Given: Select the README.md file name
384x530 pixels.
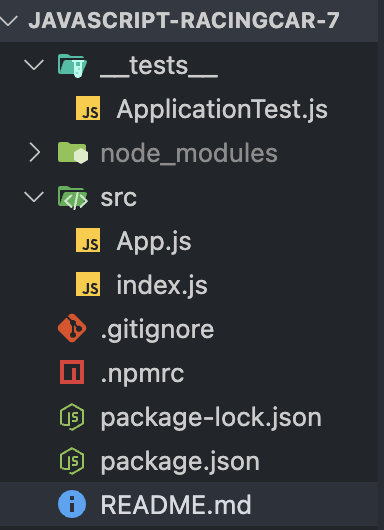Looking at the screenshot, I should 176,505.
